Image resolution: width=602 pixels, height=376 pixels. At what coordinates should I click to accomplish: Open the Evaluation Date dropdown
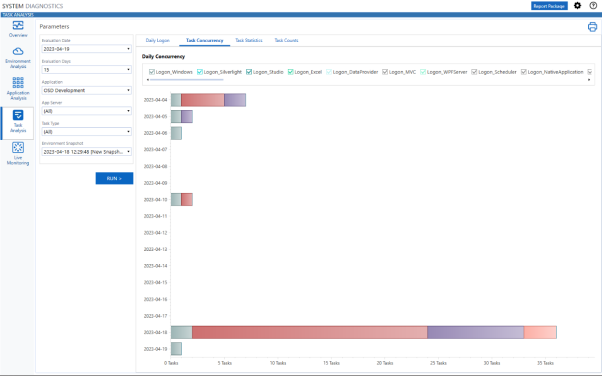coord(86,49)
